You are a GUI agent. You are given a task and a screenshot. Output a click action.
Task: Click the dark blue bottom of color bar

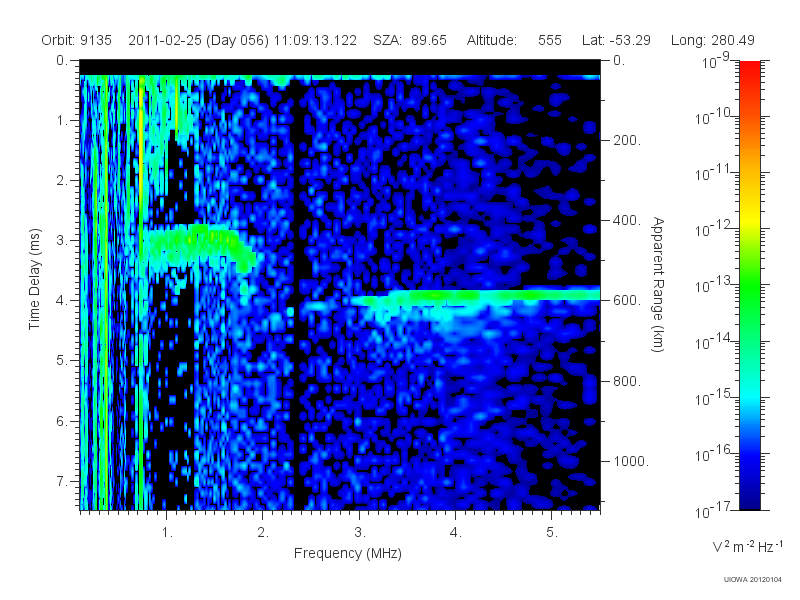[749, 497]
